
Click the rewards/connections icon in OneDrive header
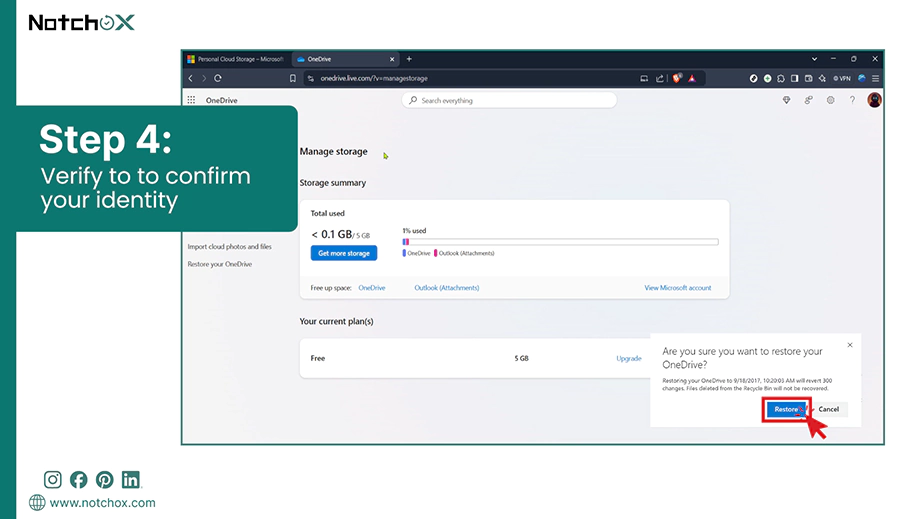809,101
